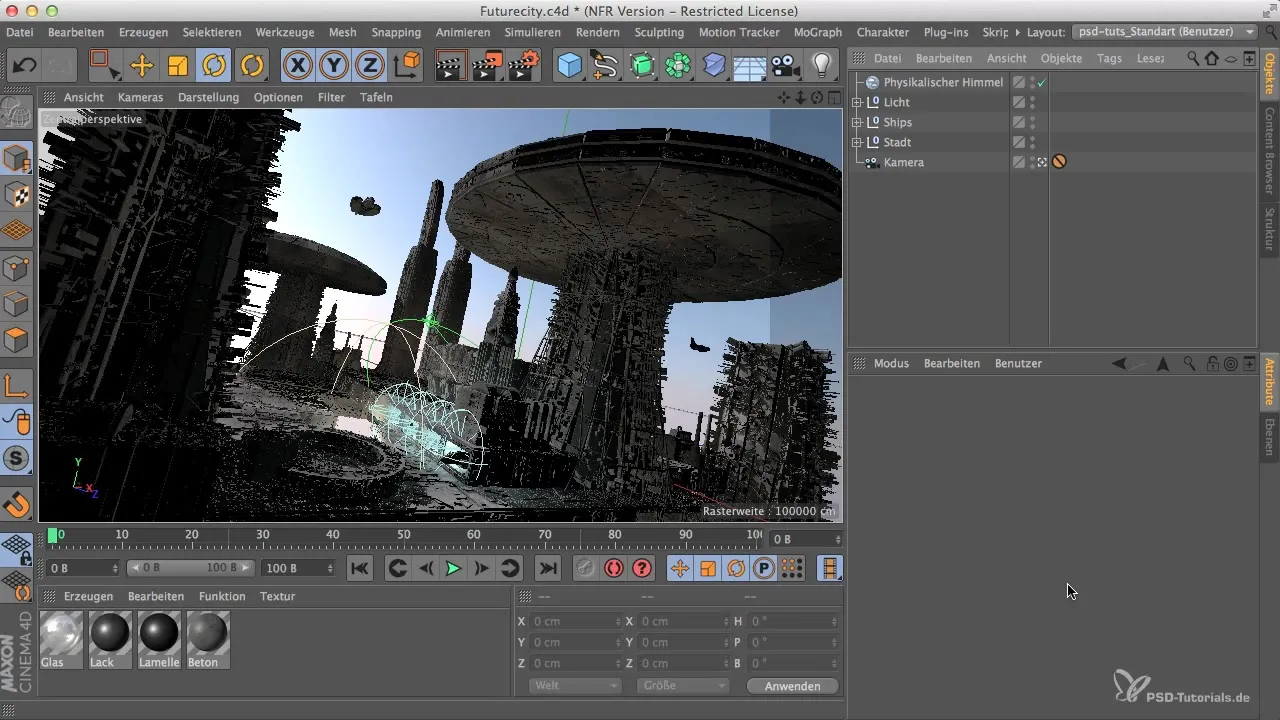Click the X position input field

[x=576, y=621]
